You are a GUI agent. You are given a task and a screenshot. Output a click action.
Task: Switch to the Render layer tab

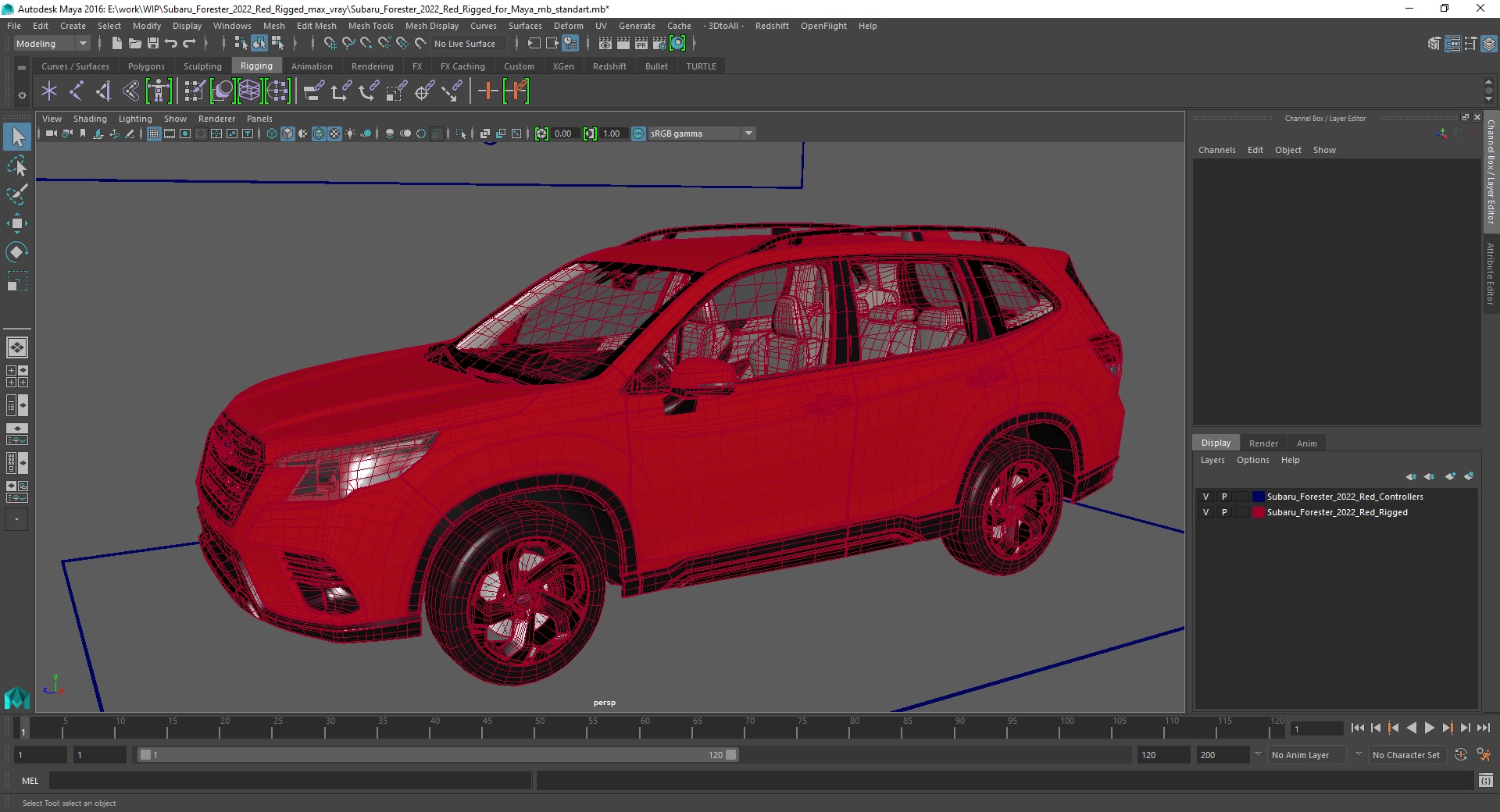[1263, 443]
